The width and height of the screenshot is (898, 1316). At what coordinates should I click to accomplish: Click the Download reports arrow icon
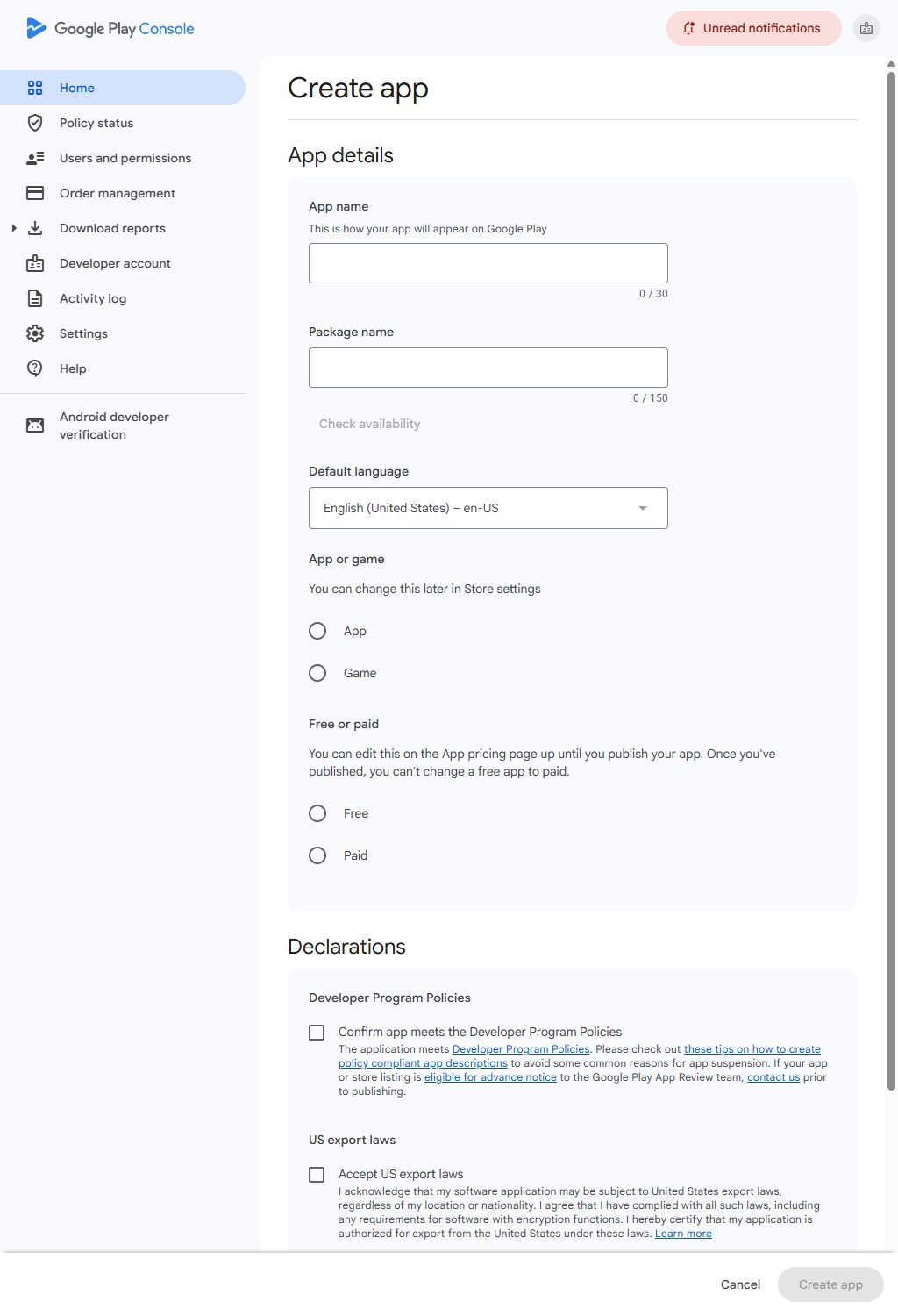point(35,228)
